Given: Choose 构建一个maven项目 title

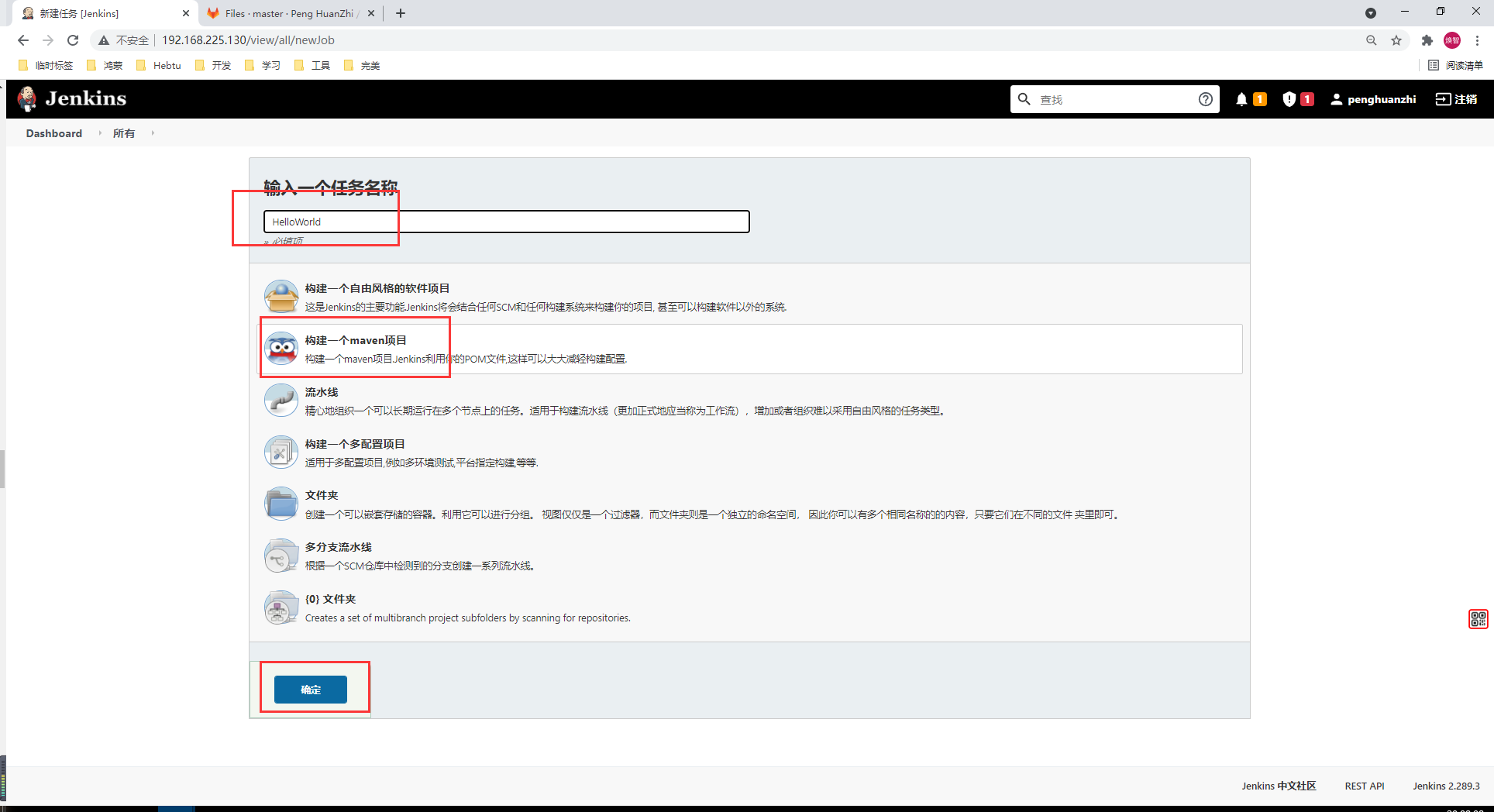Looking at the screenshot, I should [356, 340].
